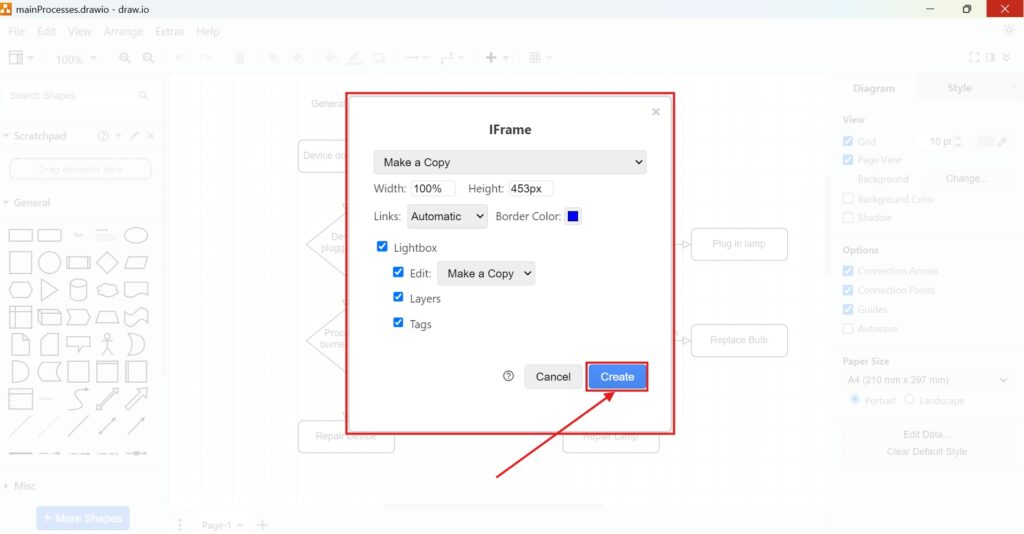Pick the blue Border Color swatch
The height and width of the screenshot is (534, 1024).
(573, 216)
